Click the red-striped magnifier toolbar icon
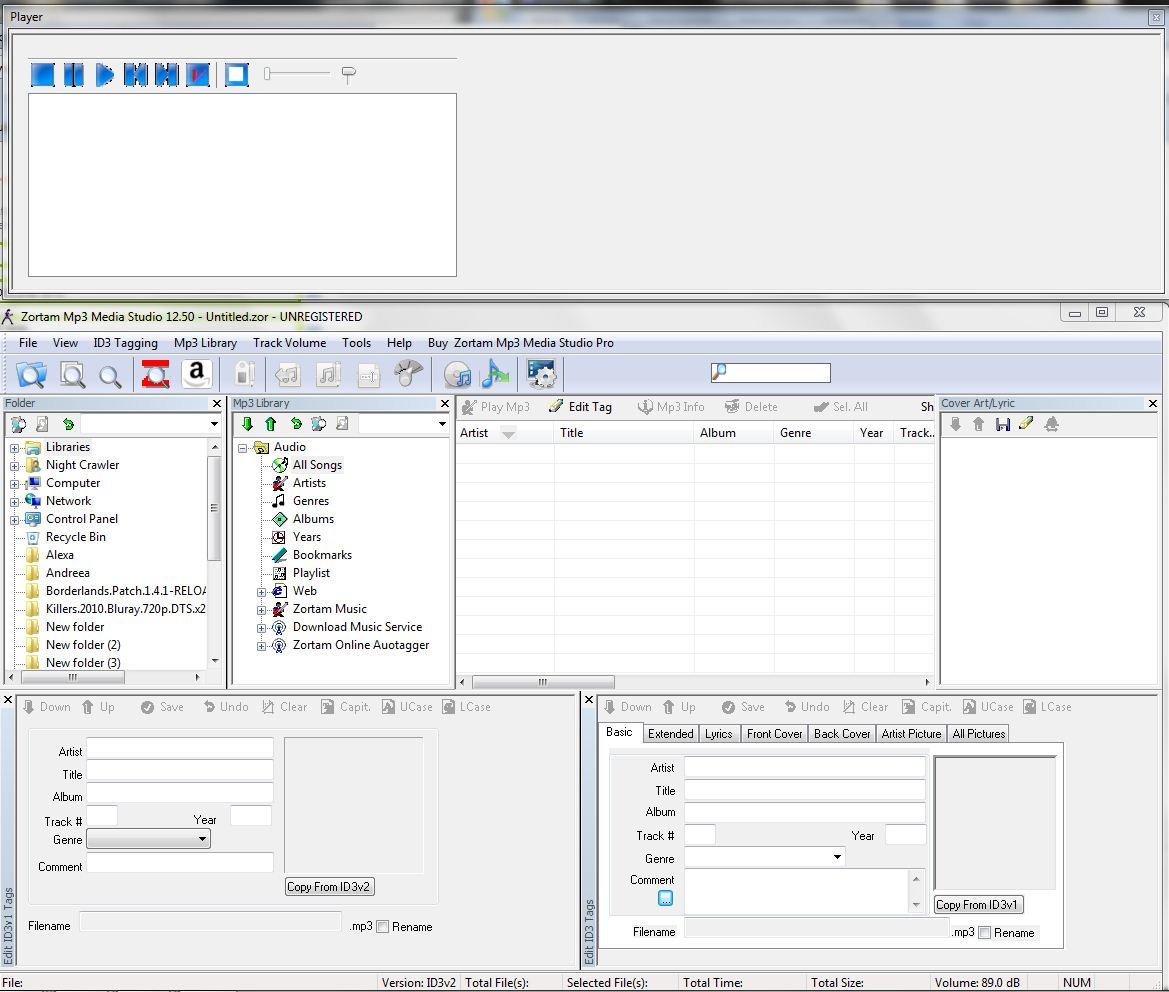Image resolution: width=1169 pixels, height=992 pixels. click(155, 375)
